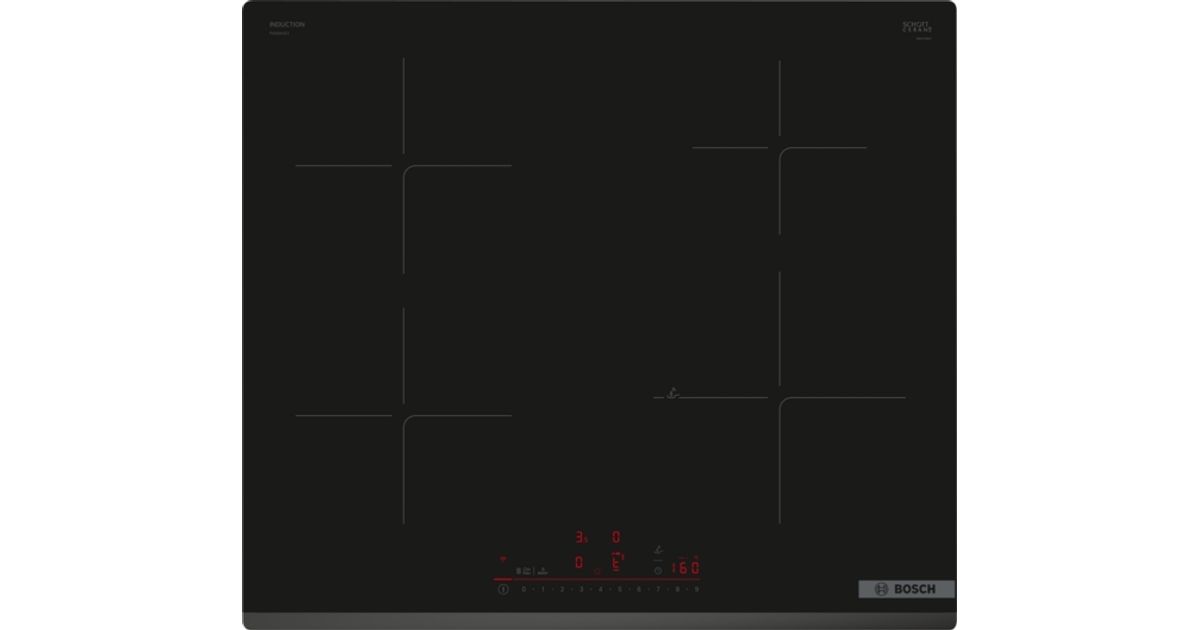Select the rear-right zone display showing 0
This screenshot has height=630, width=1200.
point(617,537)
